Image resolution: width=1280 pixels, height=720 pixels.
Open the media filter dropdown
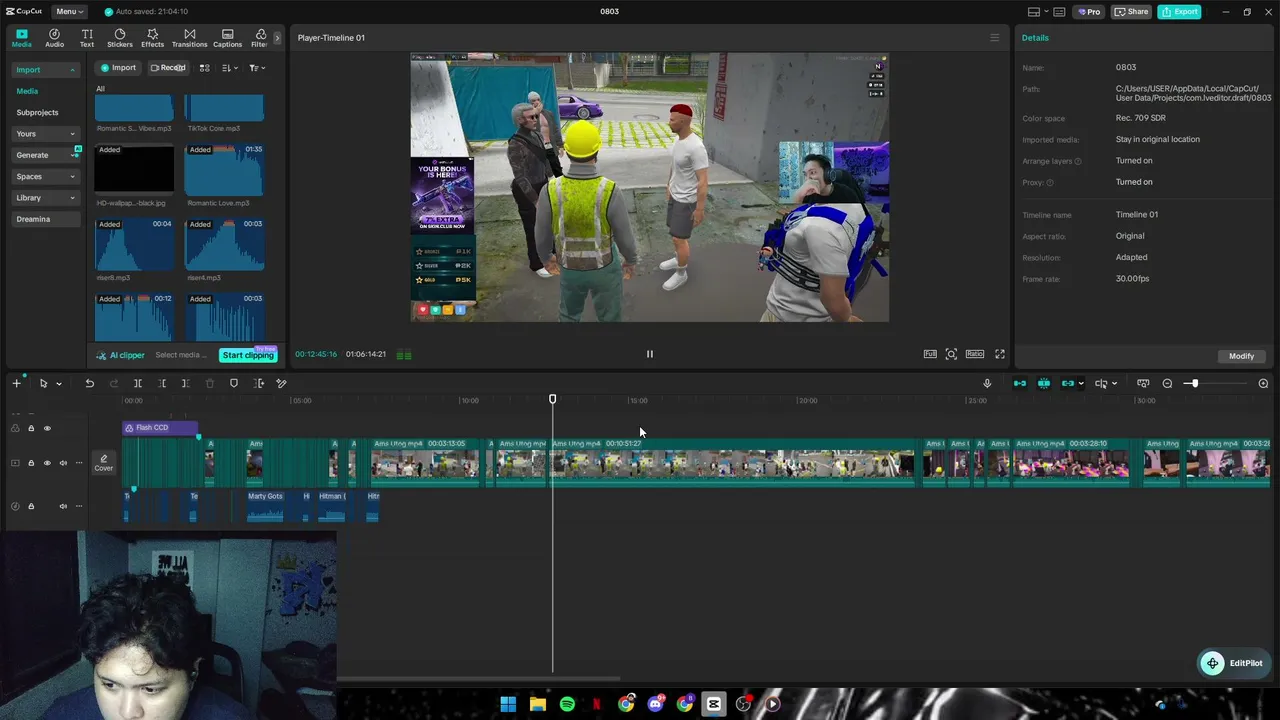257,68
